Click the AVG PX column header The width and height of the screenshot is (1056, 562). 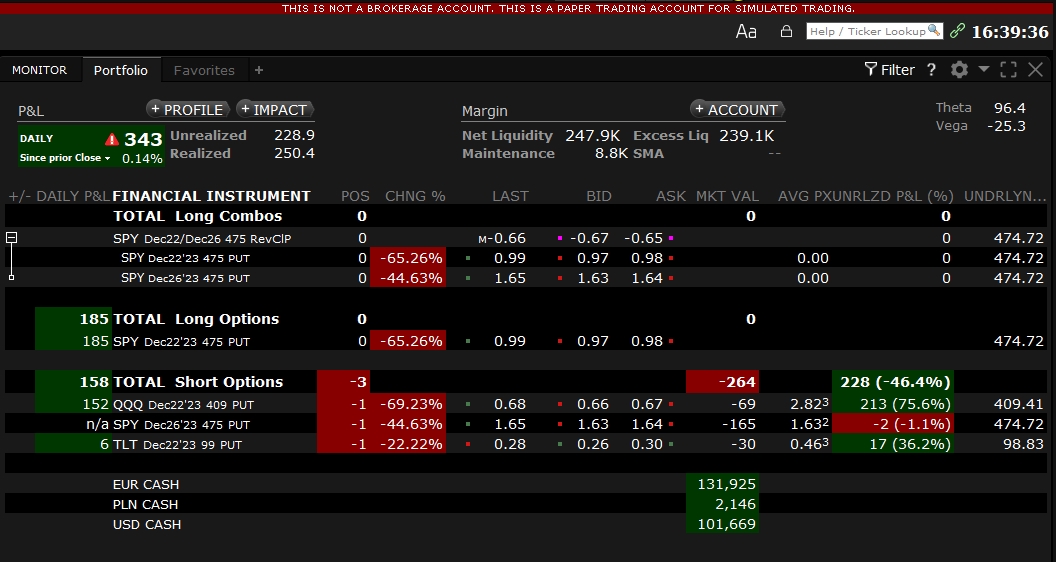click(803, 196)
